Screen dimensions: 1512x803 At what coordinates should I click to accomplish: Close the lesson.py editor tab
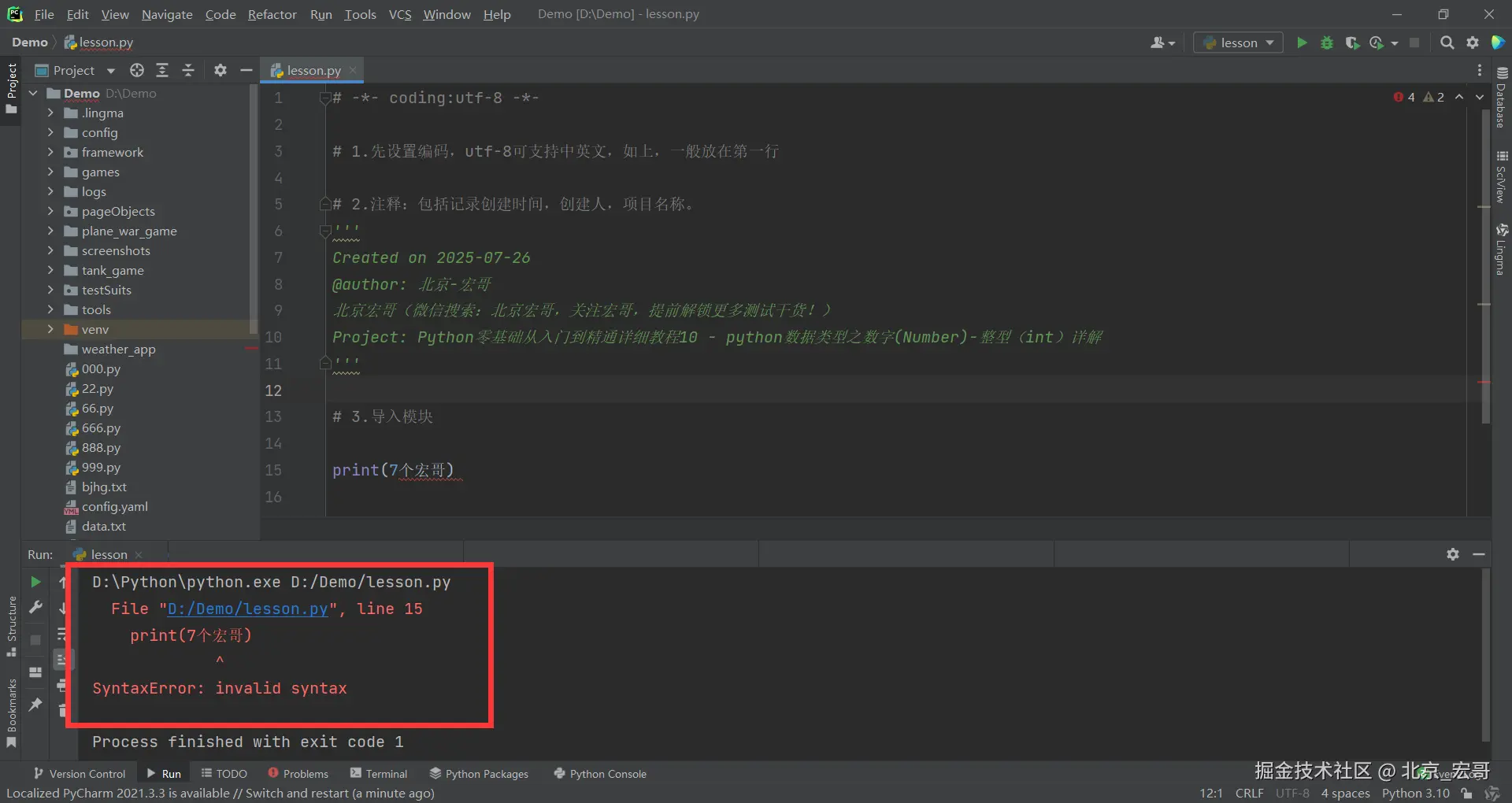coord(353,70)
